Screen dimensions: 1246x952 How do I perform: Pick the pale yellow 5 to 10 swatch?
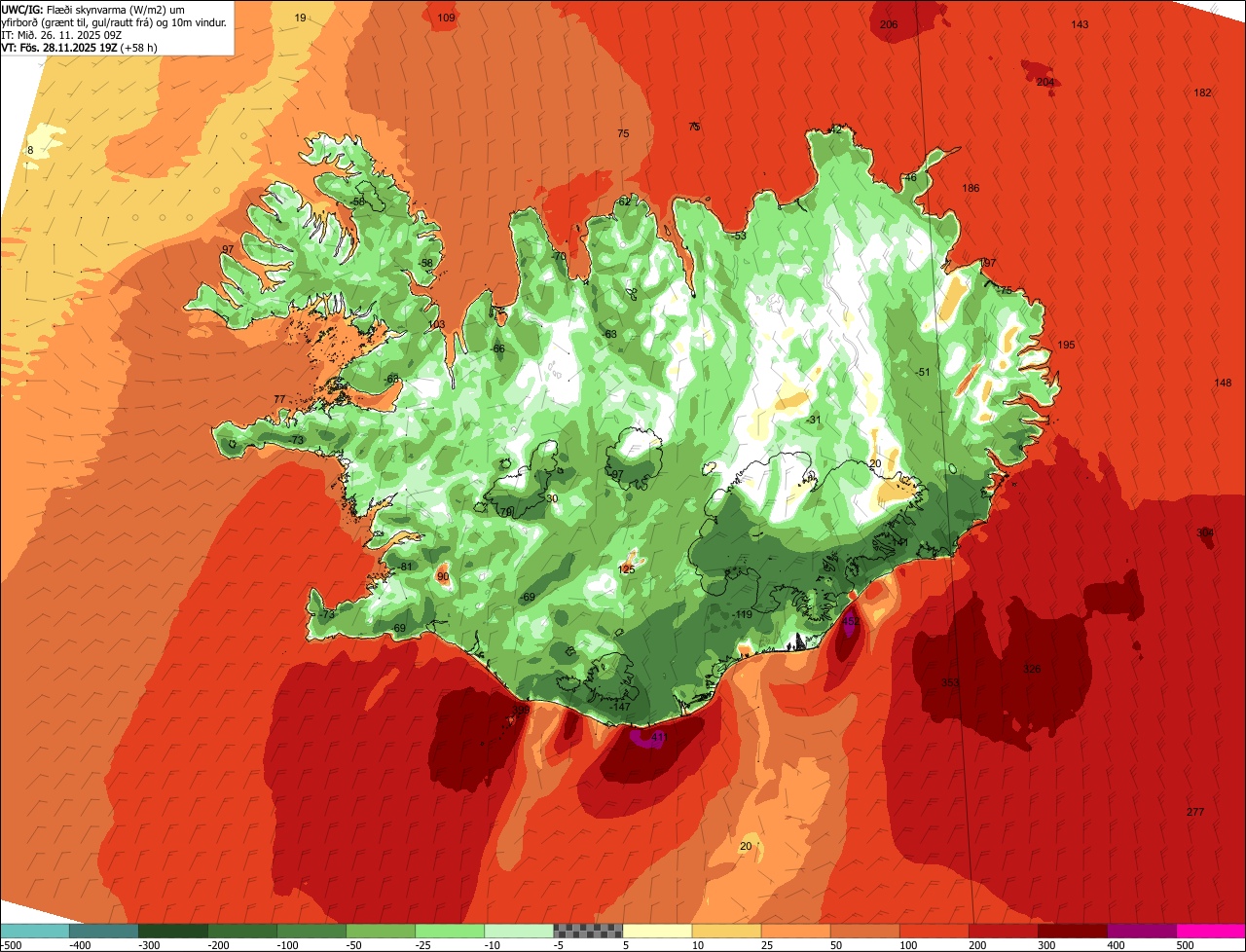657,931
